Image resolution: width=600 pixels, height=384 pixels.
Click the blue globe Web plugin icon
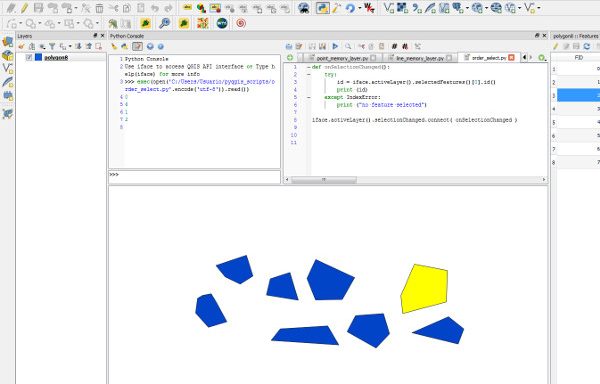click(x=222, y=23)
